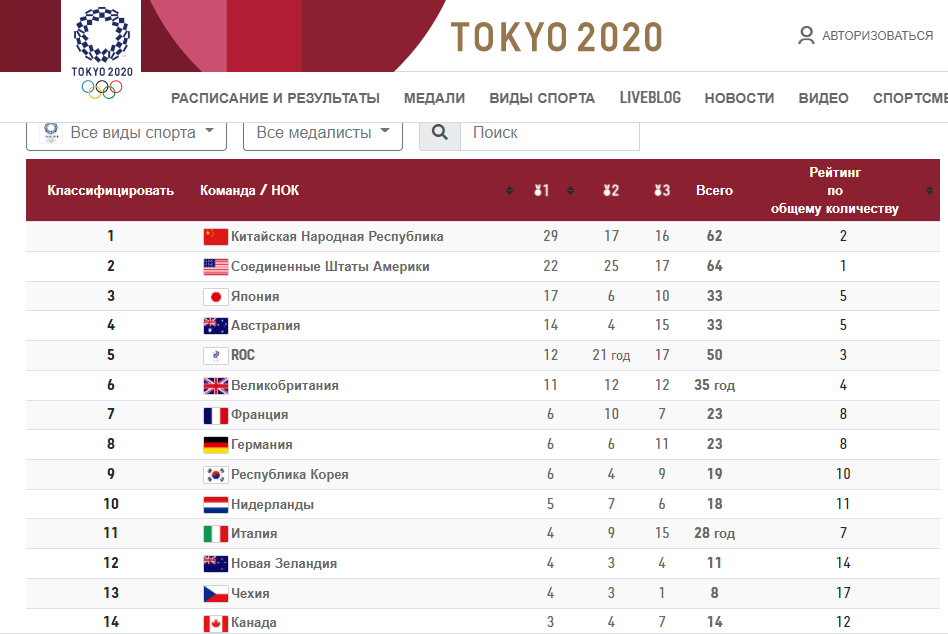Click the Japan flag icon
Screen dimensions: 948x634
(x=215, y=297)
